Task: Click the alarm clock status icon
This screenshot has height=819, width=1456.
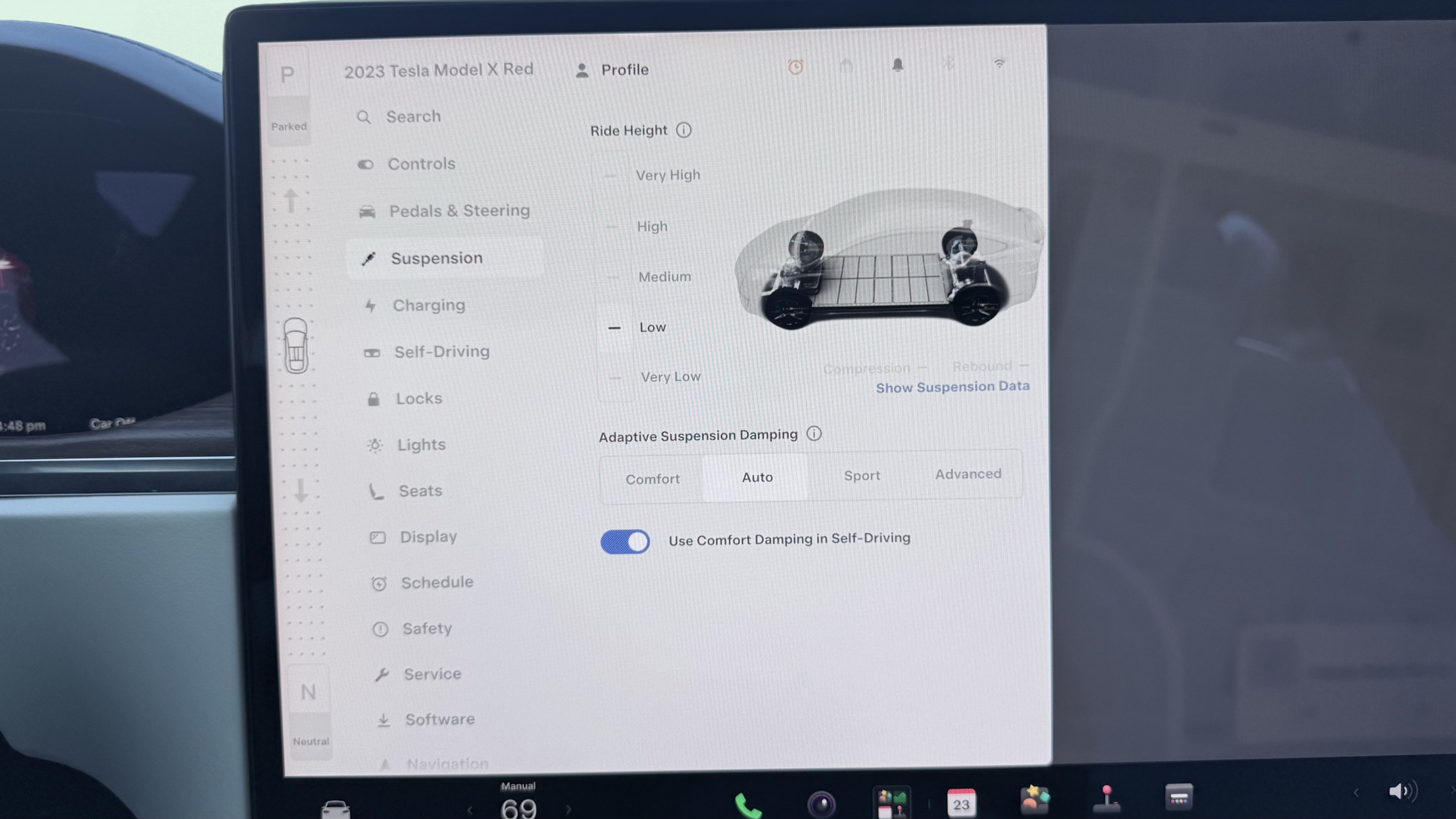Action: pos(795,67)
